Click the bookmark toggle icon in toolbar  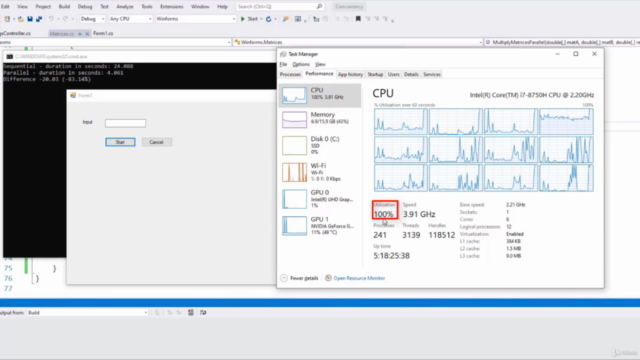click(358, 19)
